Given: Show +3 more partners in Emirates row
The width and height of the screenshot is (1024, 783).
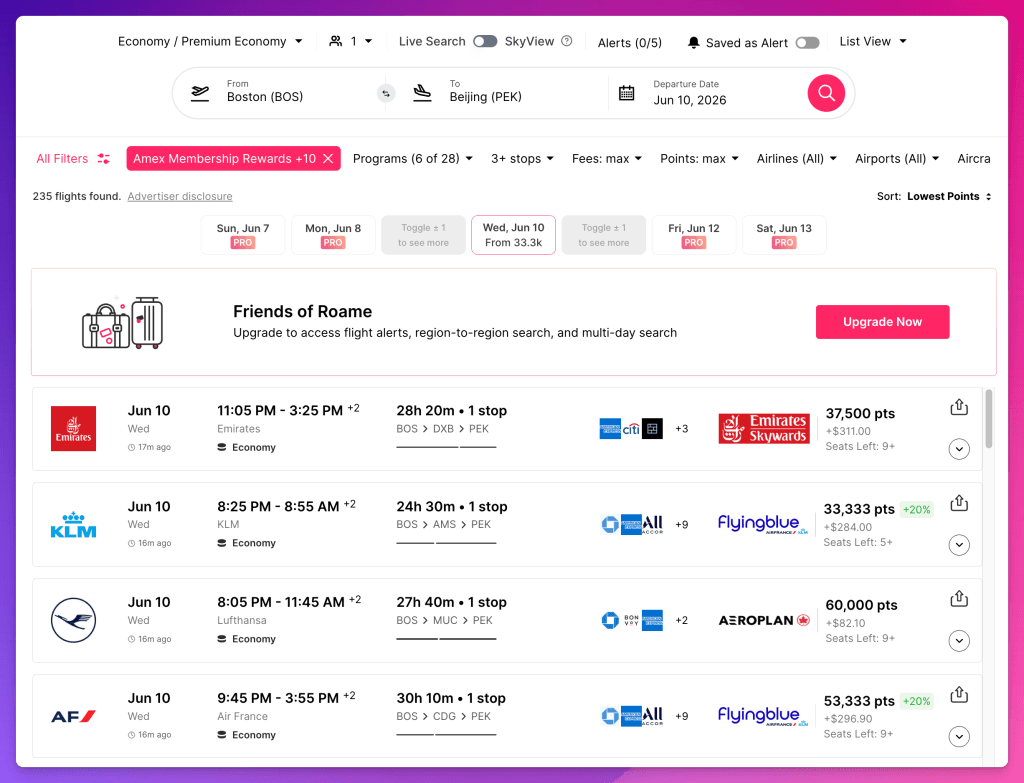Looking at the screenshot, I should (681, 428).
